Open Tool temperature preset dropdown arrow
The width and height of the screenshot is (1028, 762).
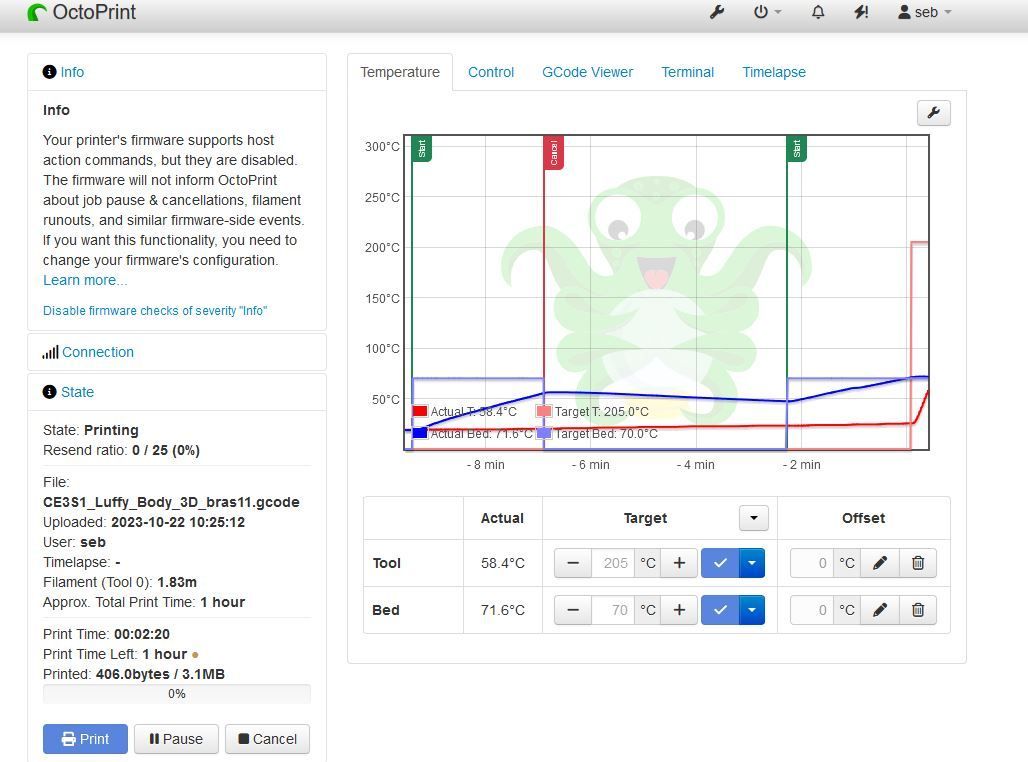coord(752,563)
